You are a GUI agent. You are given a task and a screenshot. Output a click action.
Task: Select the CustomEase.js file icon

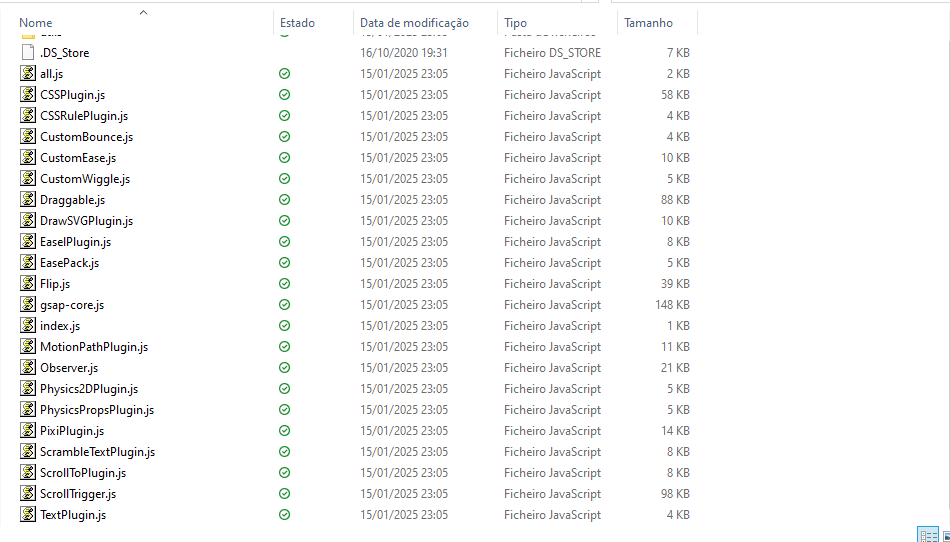(x=28, y=157)
